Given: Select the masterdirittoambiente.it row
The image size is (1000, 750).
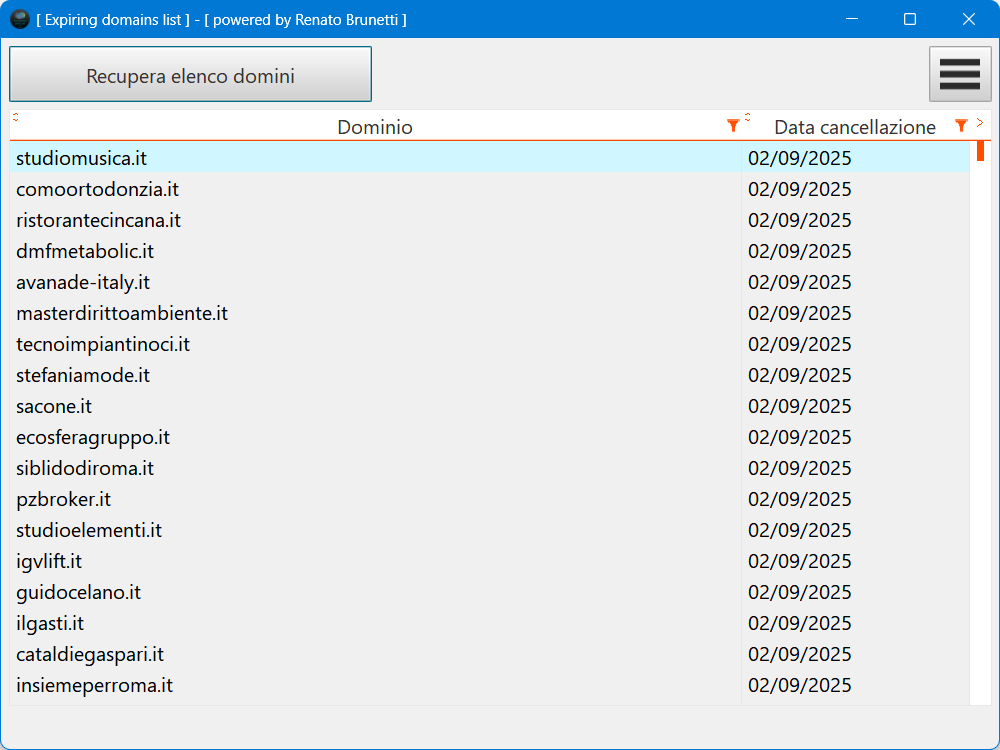Looking at the screenshot, I should pos(122,313).
